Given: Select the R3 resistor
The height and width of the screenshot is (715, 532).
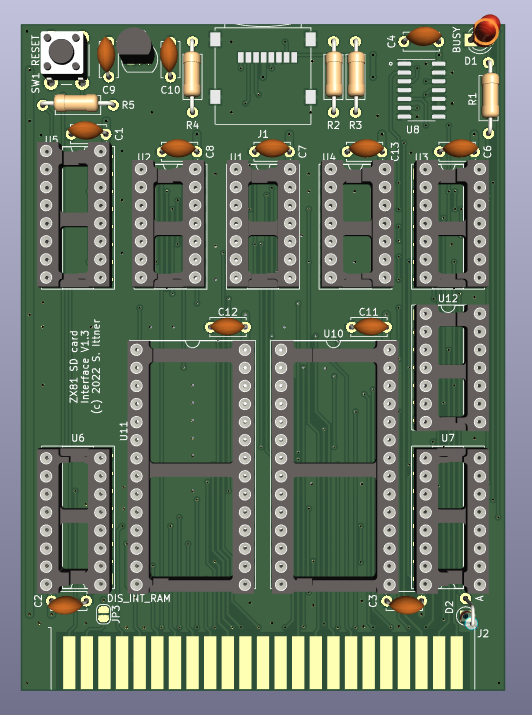Looking at the screenshot, I should 356,74.
